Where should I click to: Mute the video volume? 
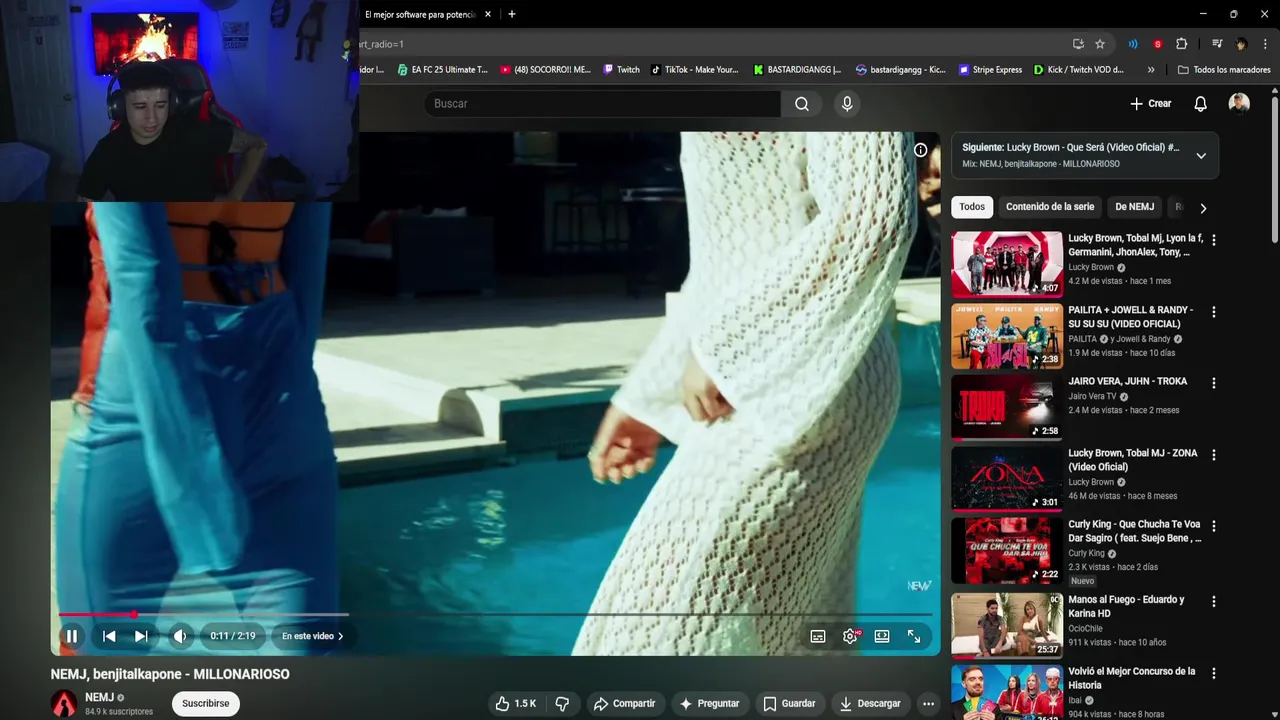180,636
